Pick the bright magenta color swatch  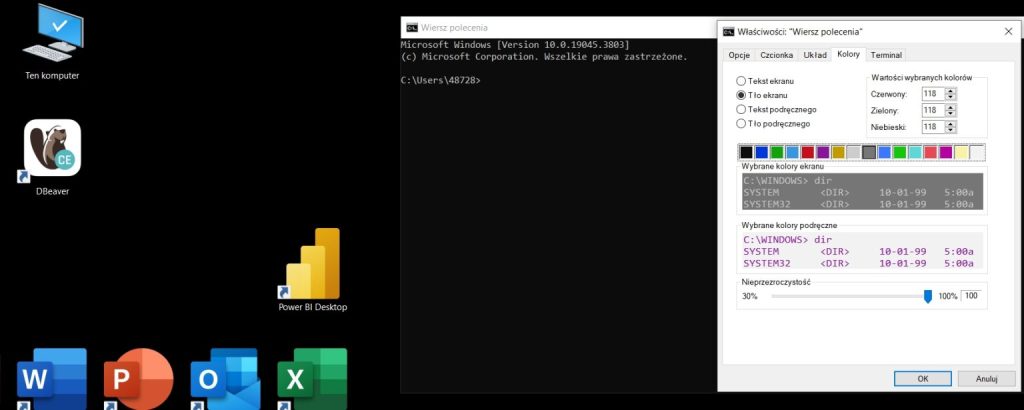click(946, 152)
